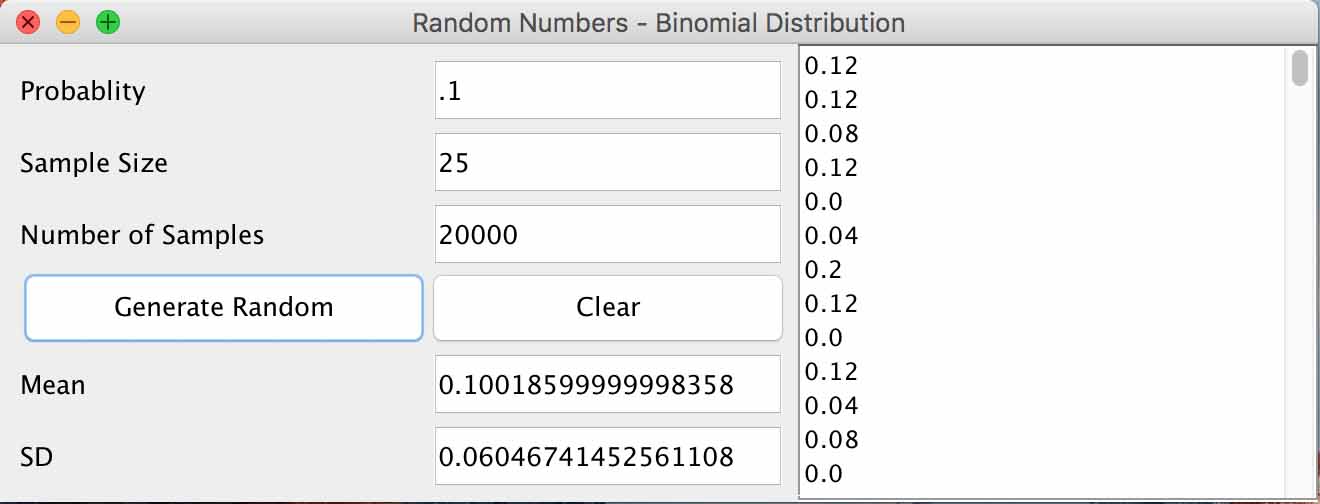Select the 0.2 value in results list
The image size is (1320, 504).
pyautogui.click(x=823, y=270)
